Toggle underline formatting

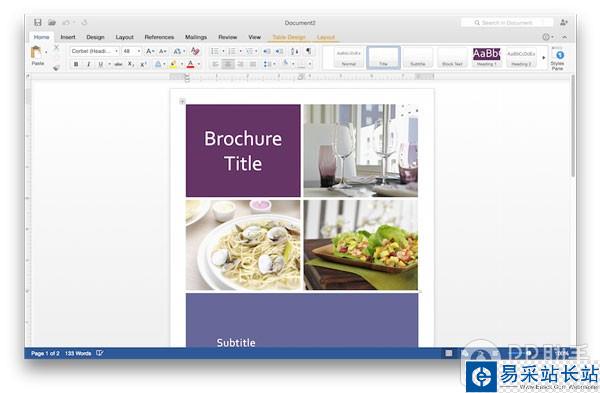pyautogui.click(x=101, y=64)
